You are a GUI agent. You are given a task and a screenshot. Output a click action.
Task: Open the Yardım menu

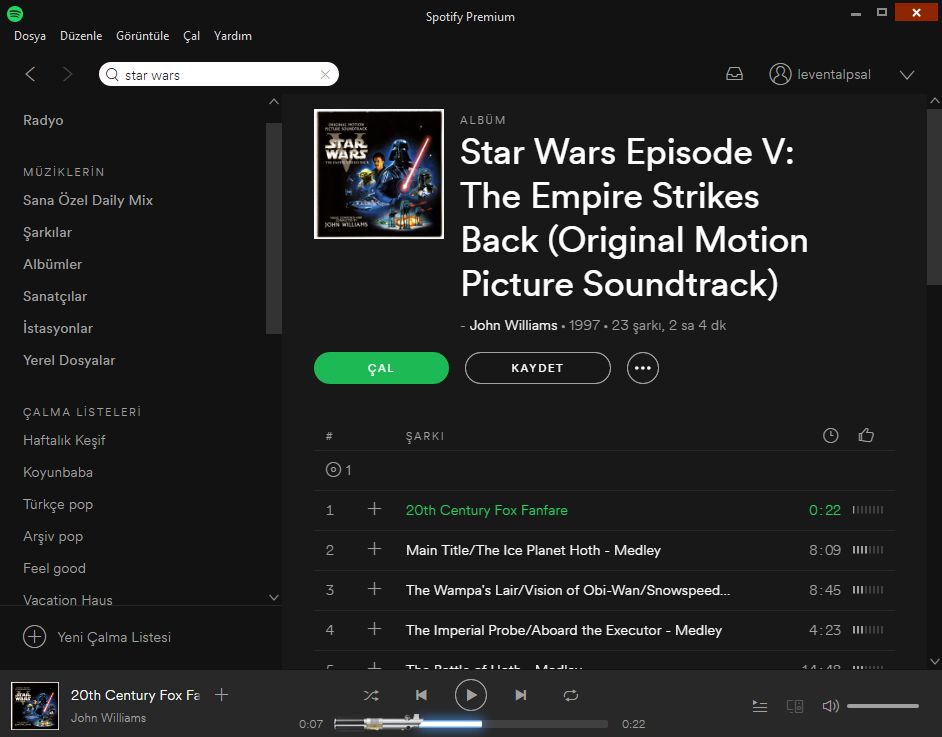pyautogui.click(x=232, y=36)
